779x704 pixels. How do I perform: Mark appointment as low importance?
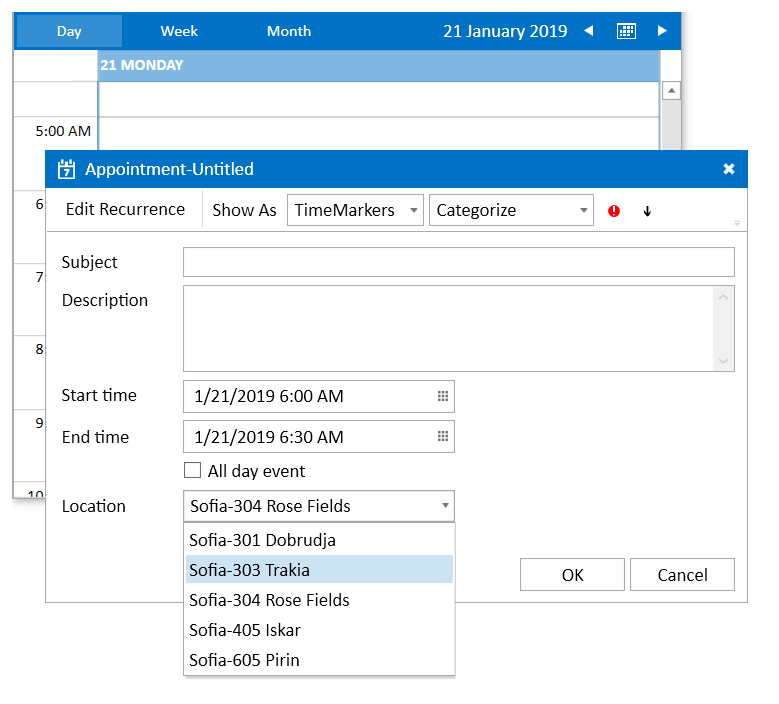click(647, 211)
